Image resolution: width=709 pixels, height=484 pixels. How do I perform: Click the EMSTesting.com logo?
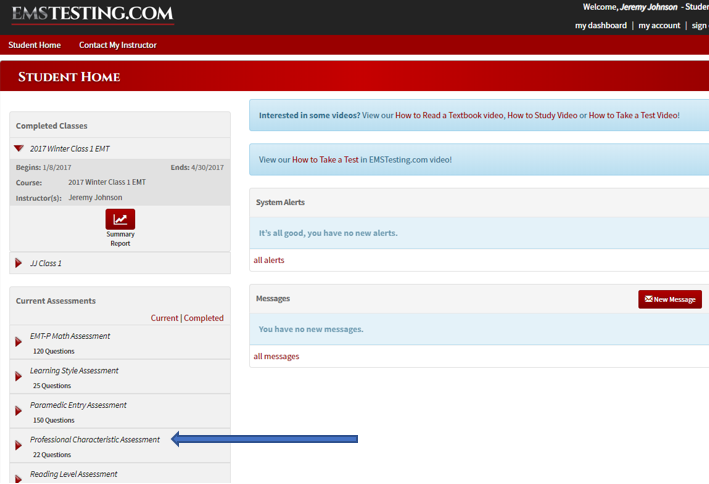[92, 15]
